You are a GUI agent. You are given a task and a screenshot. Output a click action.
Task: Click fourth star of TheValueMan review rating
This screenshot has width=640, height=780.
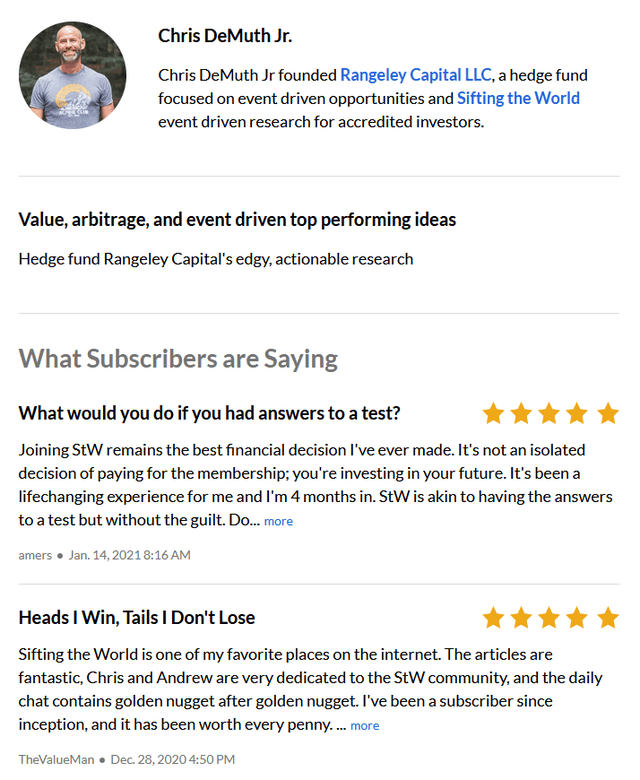578,618
